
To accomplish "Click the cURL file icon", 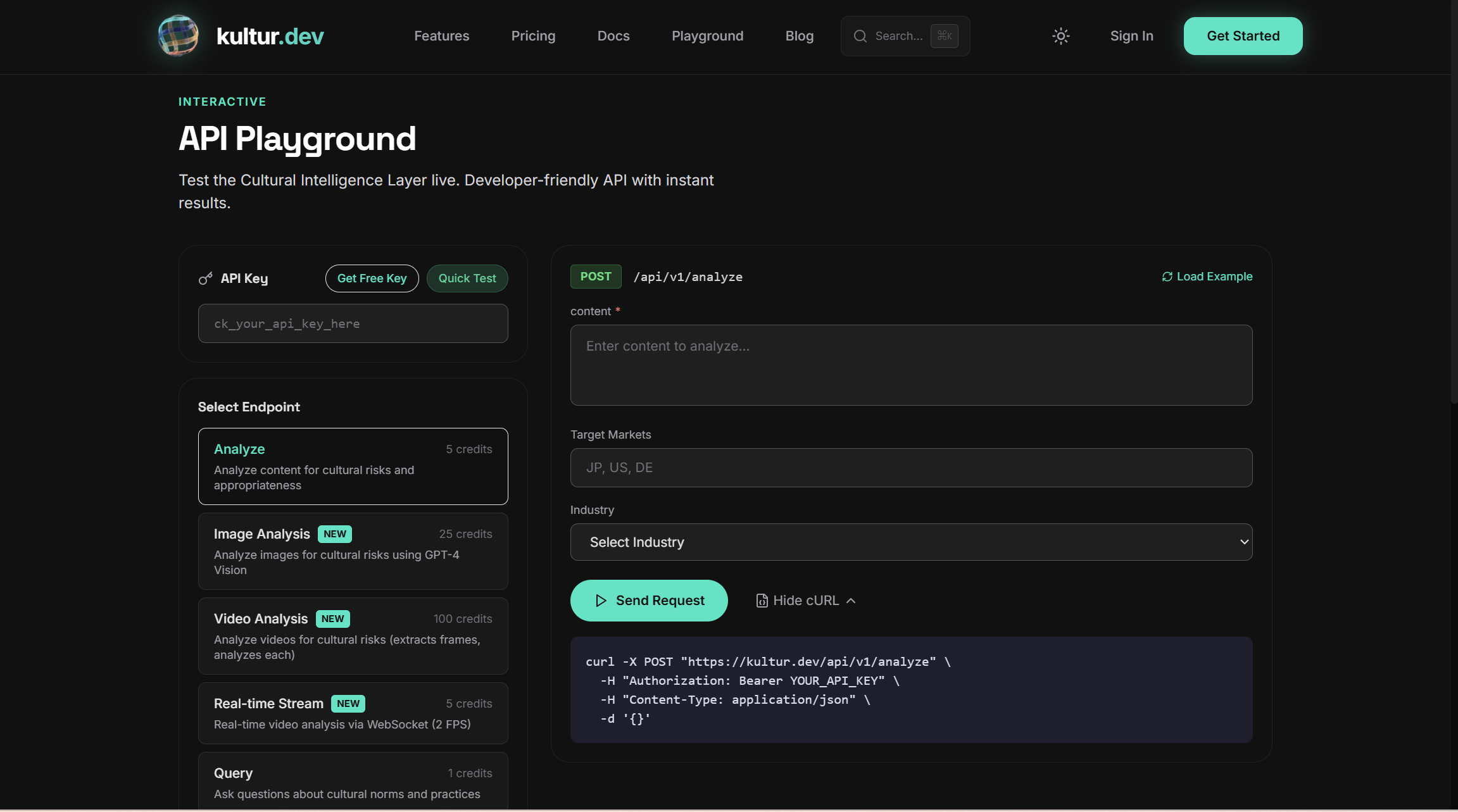I will point(762,601).
